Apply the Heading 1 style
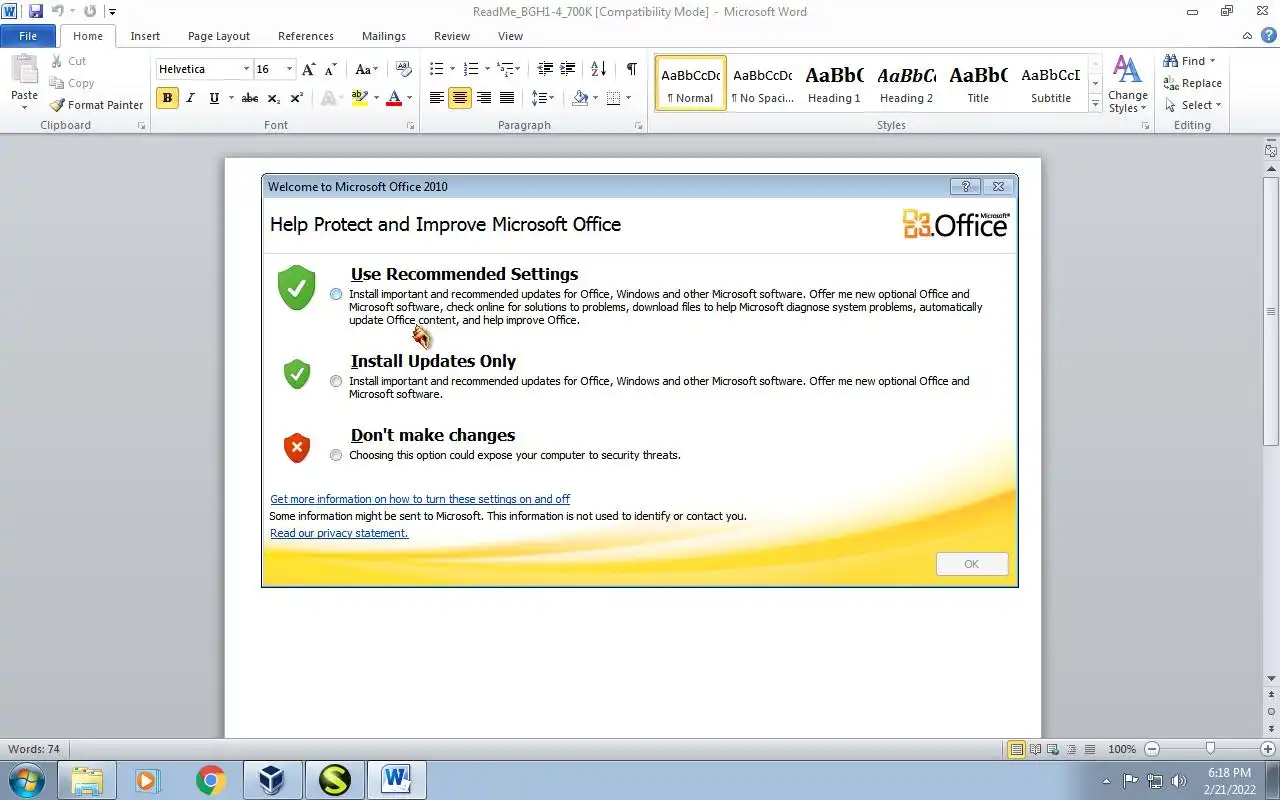The image size is (1280, 800). click(834, 83)
